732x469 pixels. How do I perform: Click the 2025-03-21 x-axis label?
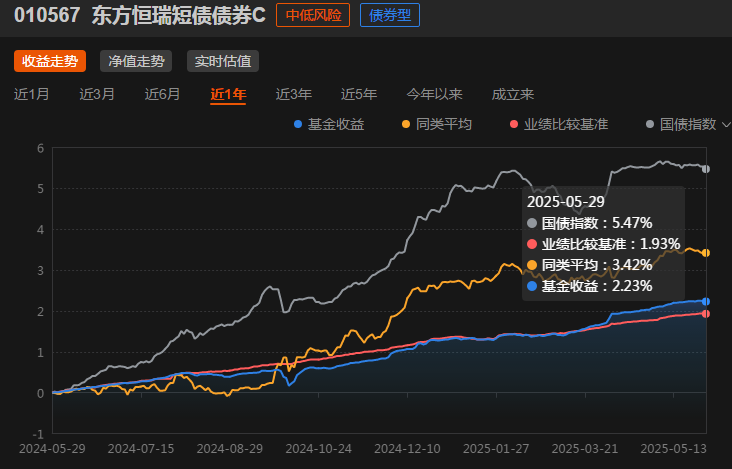[584, 448]
